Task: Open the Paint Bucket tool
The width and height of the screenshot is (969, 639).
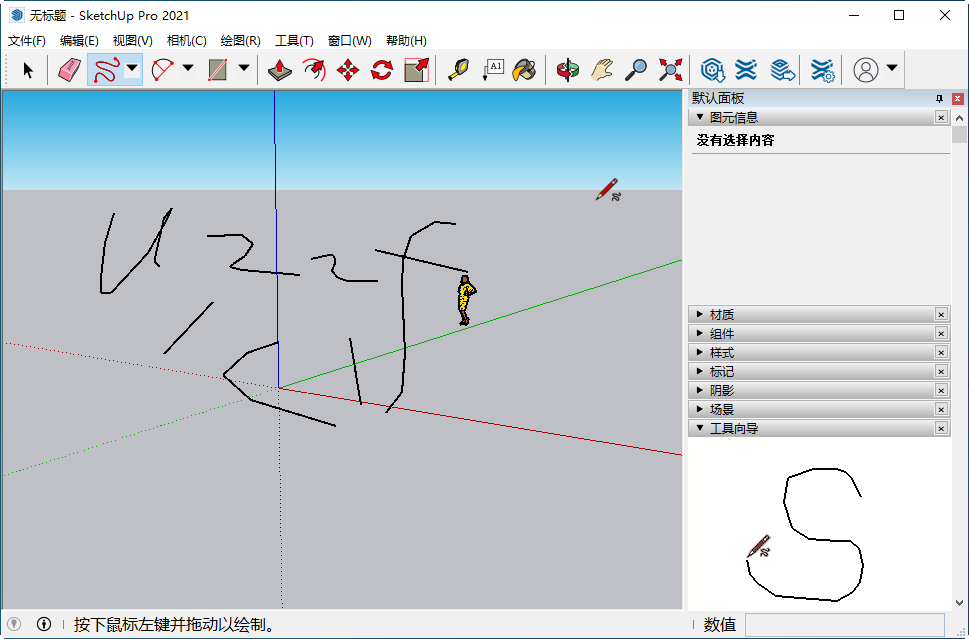Action: (x=524, y=69)
